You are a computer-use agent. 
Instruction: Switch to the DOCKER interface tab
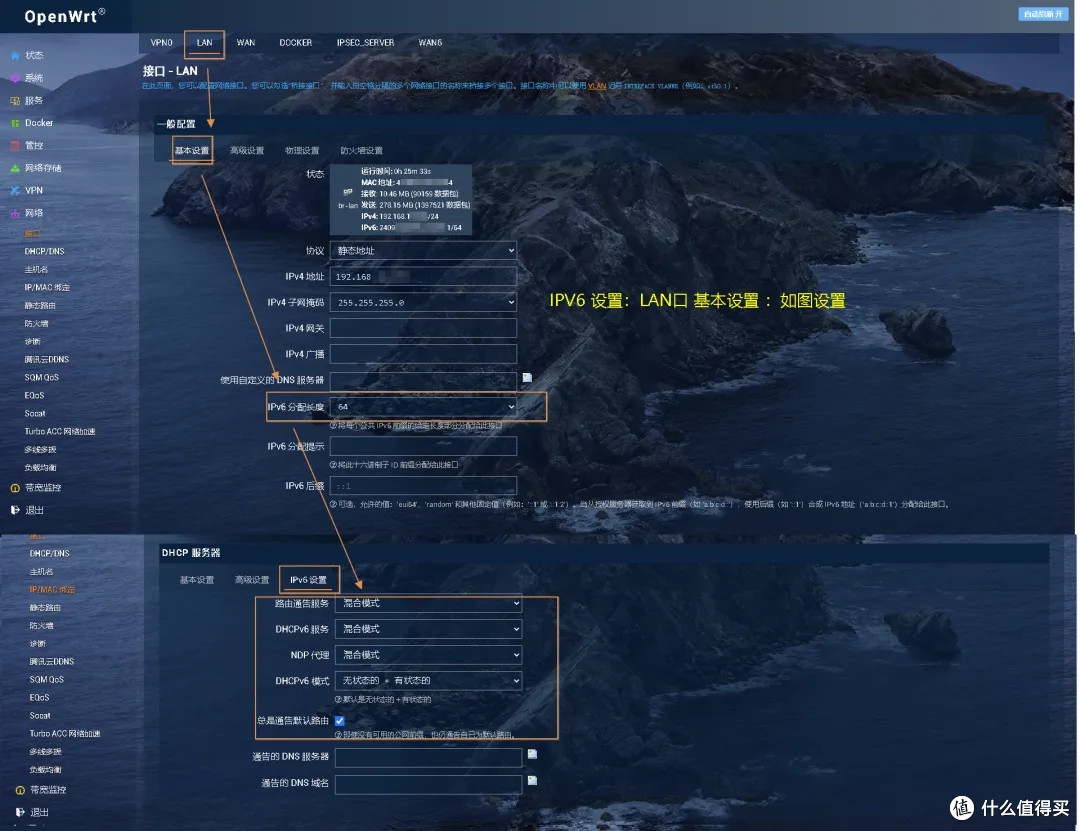(295, 43)
